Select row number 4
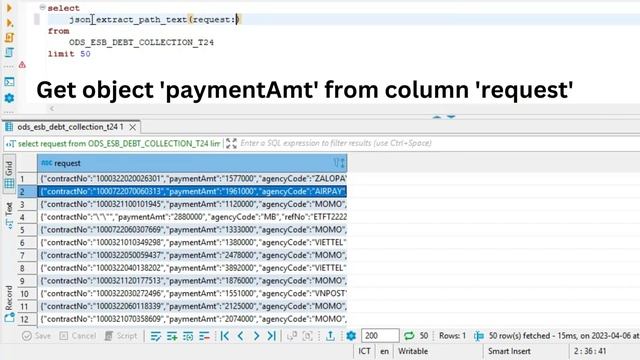This screenshot has height=360, width=640. click(27, 217)
